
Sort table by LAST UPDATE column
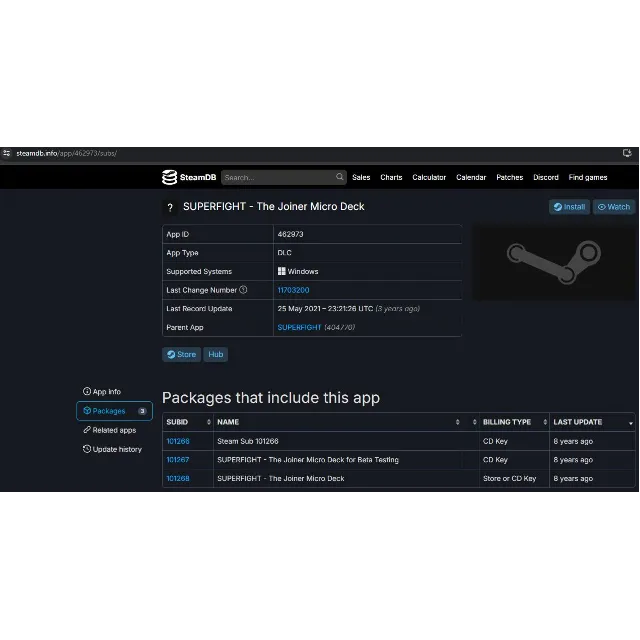[x=592, y=422]
